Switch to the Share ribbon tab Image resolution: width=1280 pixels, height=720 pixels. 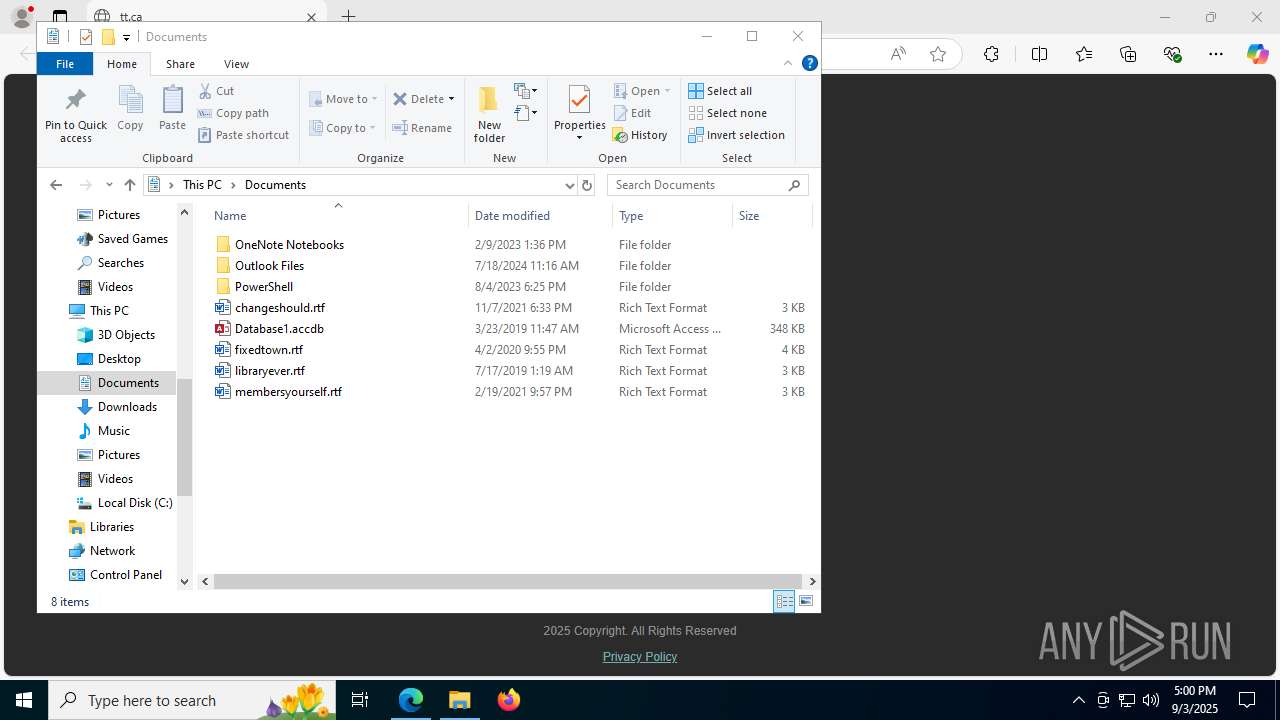click(x=180, y=63)
